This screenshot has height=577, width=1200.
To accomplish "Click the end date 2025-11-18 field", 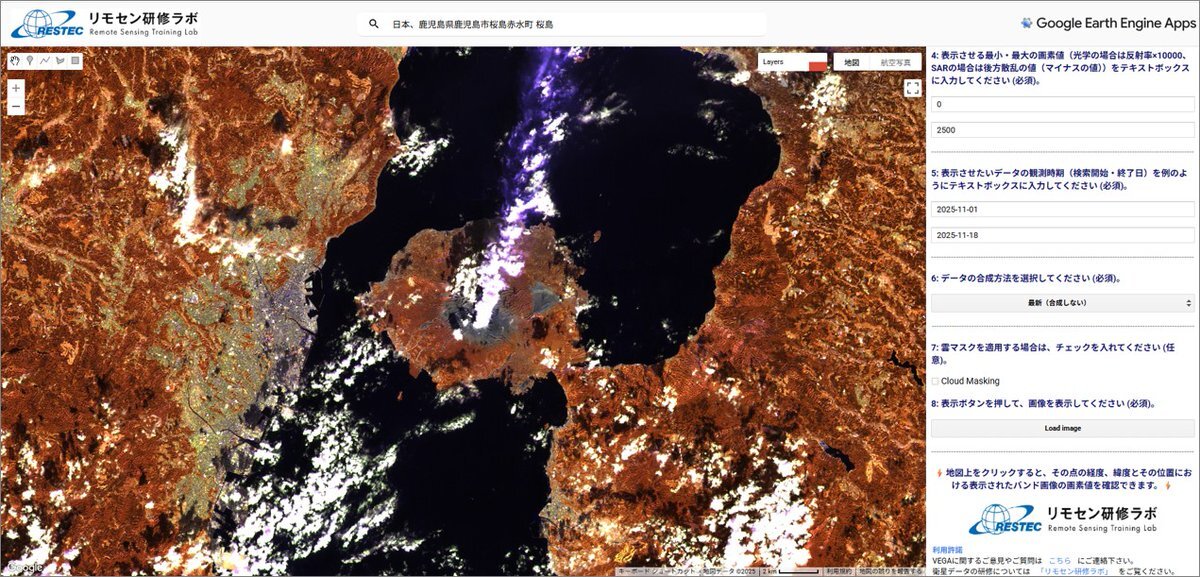I will (x=1062, y=235).
